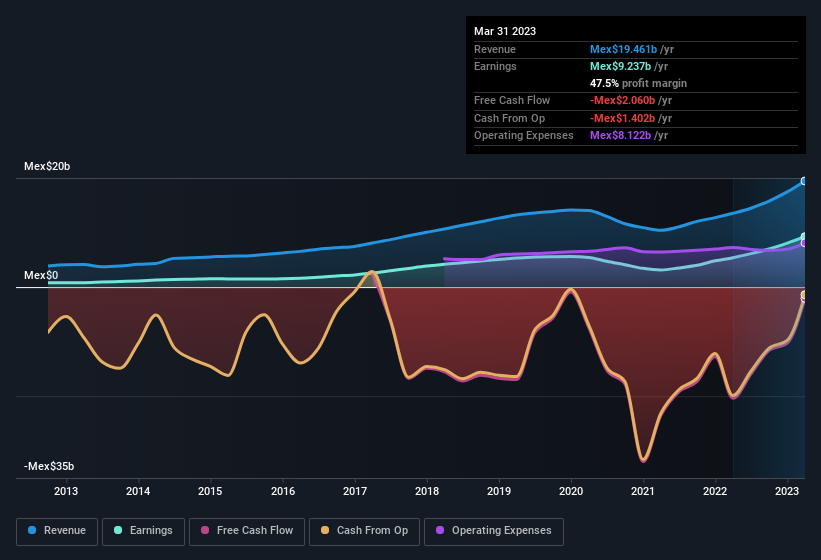Click the pink Free Cash Flow legend dot
This screenshot has height=560, width=821.
coord(205,530)
